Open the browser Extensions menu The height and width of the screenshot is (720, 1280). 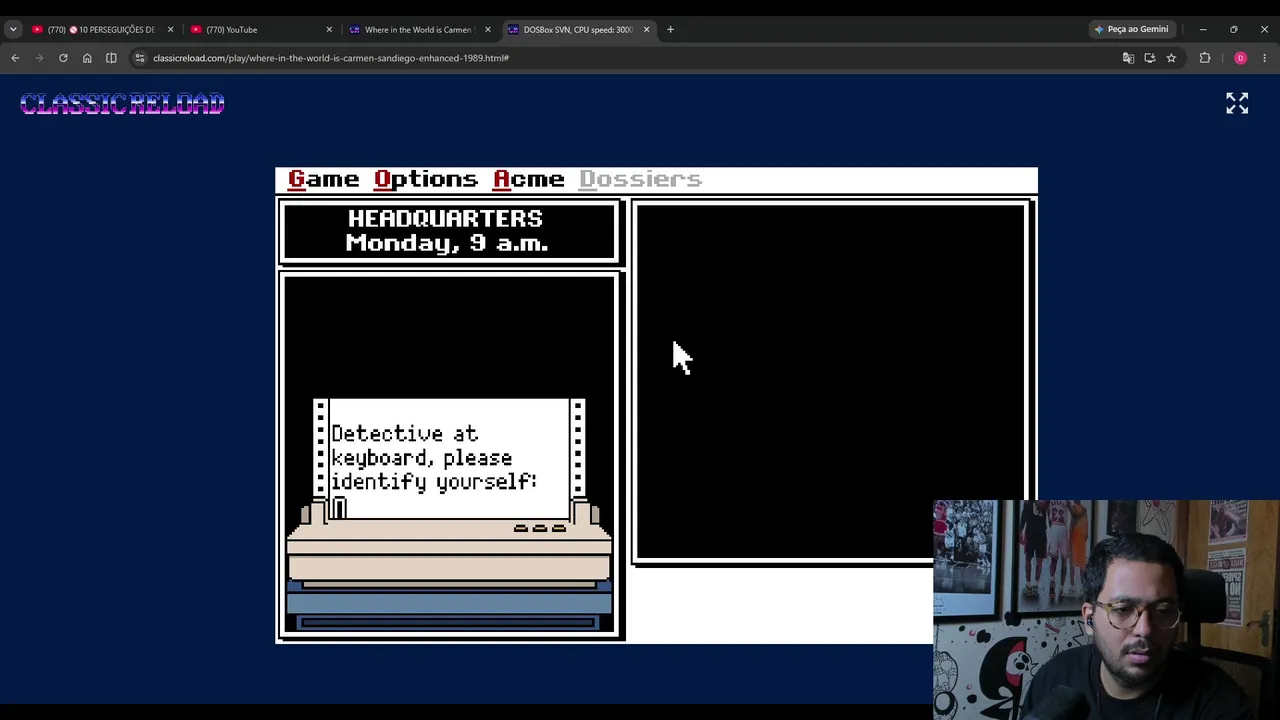(x=1205, y=58)
